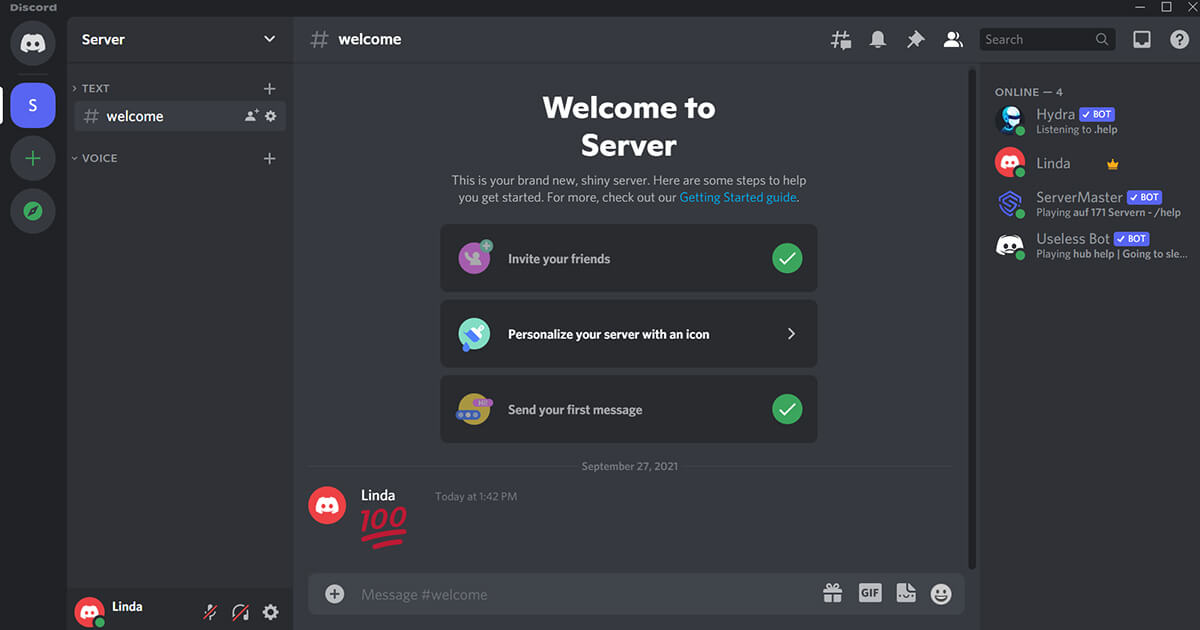Open the sticker picker
The width and height of the screenshot is (1200, 630).
point(905,593)
